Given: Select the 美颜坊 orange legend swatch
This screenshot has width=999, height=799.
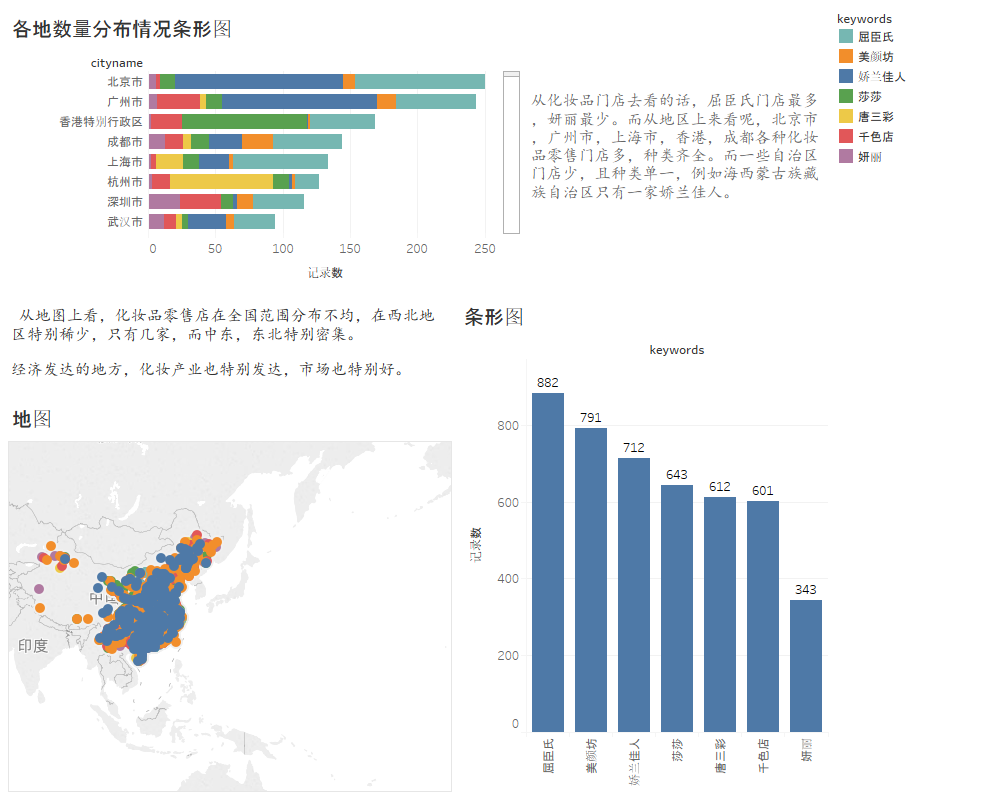Looking at the screenshot, I should pyautogui.click(x=845, y=56).
